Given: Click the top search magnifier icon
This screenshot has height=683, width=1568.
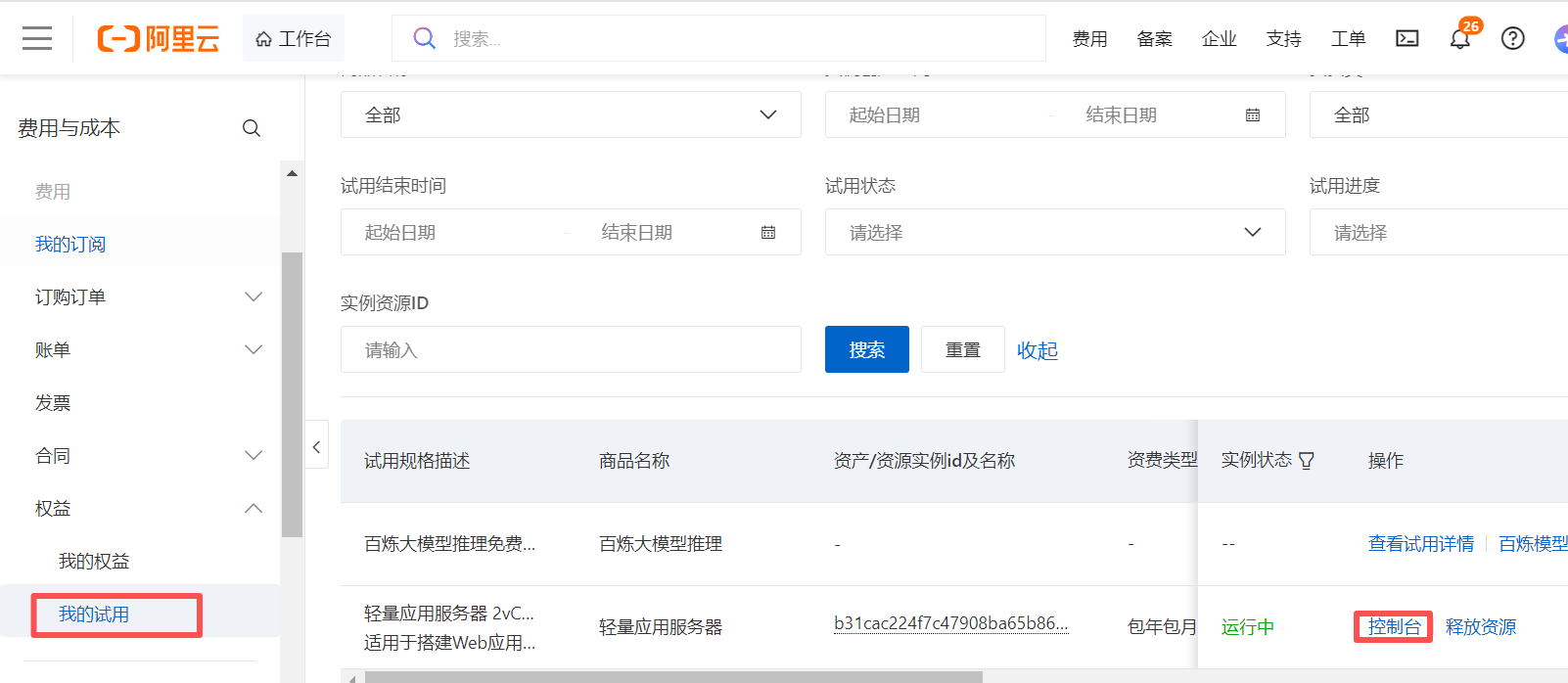Looking at the screenshot, I should pos(424,38).
